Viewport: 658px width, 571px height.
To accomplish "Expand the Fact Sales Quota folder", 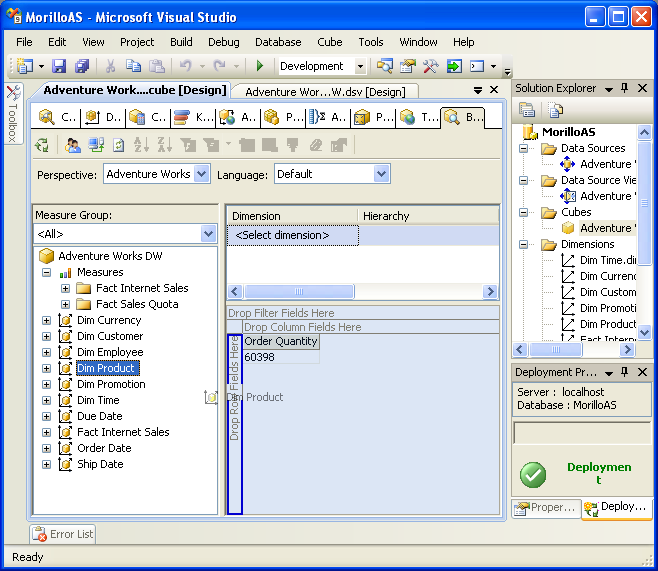I will tap(65, 304).
